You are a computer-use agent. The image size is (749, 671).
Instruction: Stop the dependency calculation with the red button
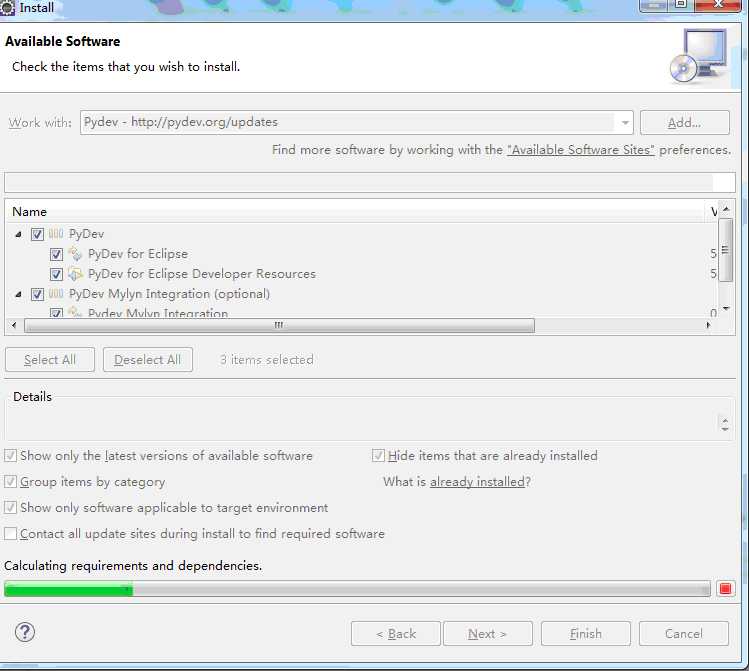tap(725, 589)
